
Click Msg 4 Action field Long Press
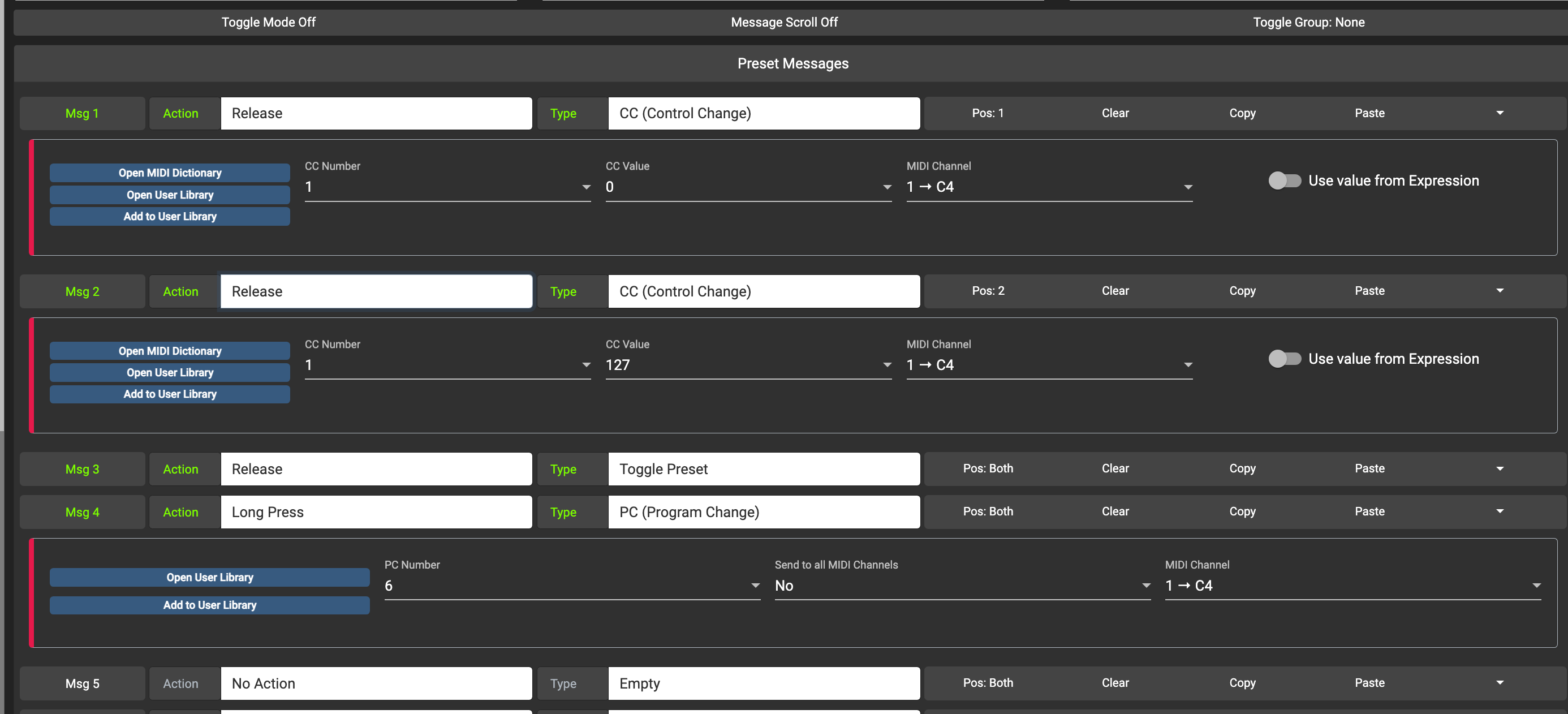point(376,512)
